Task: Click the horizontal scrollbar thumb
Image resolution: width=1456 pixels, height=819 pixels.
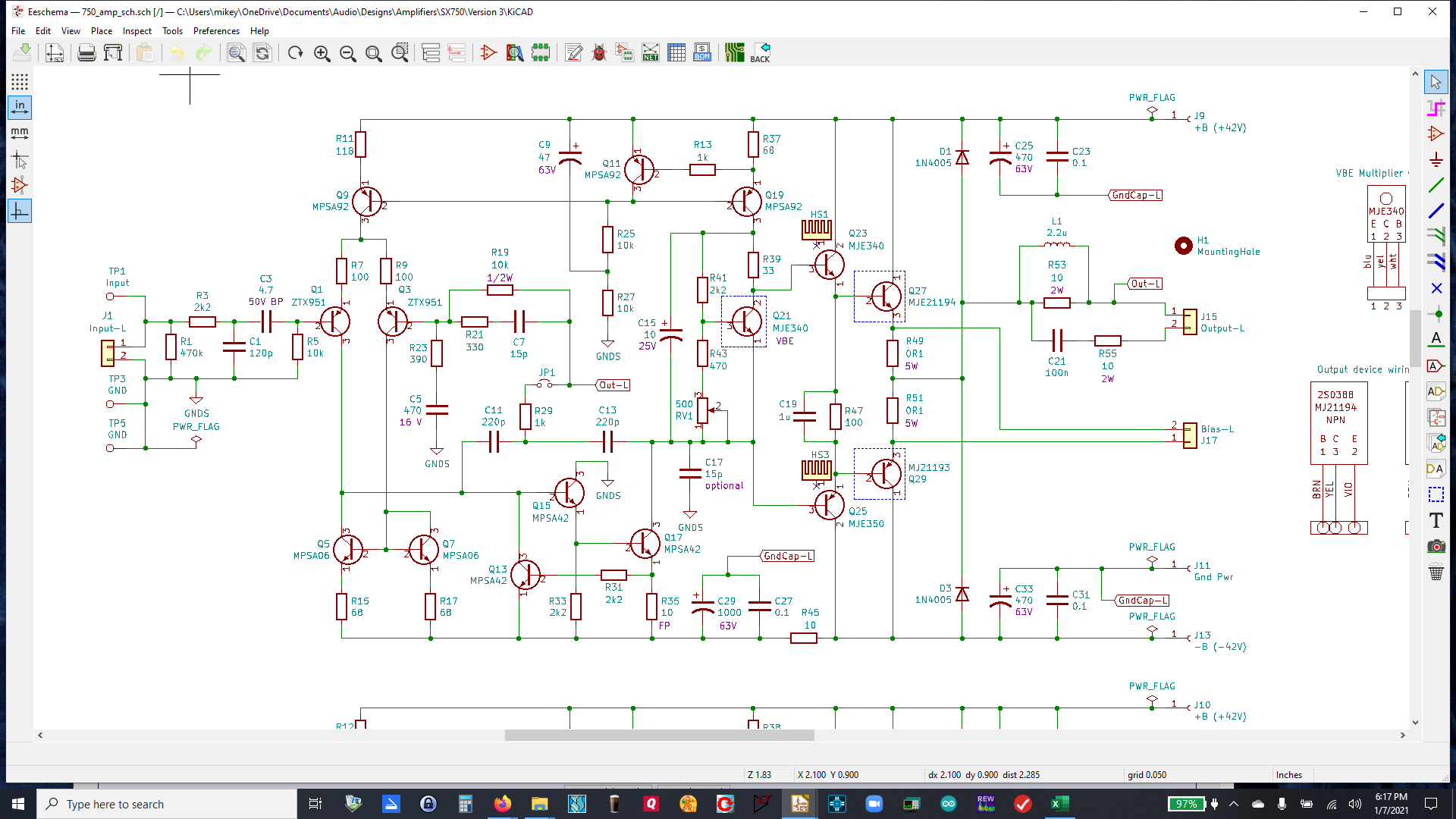Action: pyautogui.click(x=659, y=735)
